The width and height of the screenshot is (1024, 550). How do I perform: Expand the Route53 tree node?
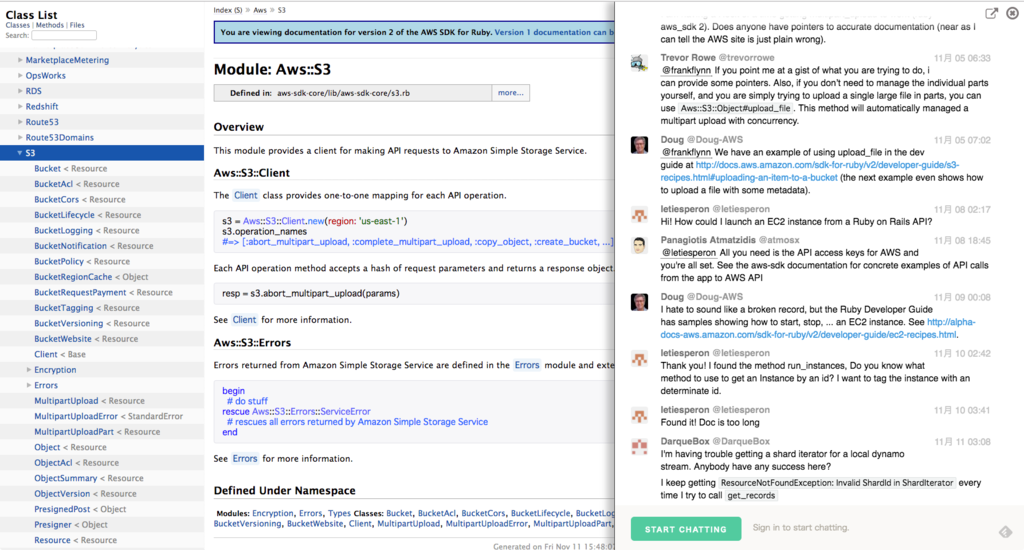(x=20, y=121)
